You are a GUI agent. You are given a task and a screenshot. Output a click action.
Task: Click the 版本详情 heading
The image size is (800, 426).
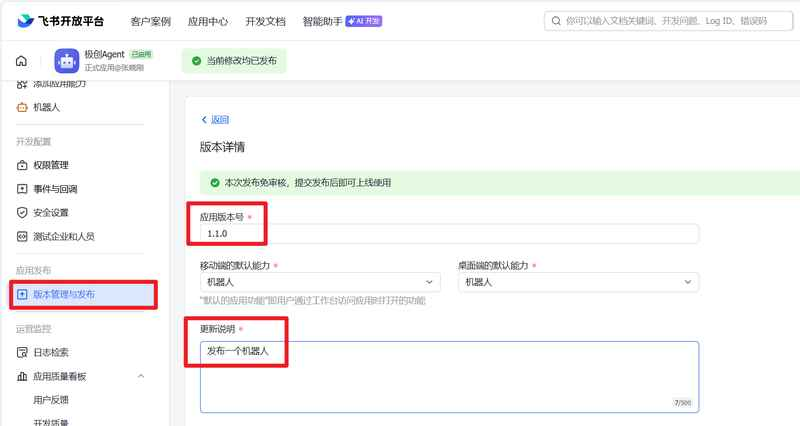222,147
